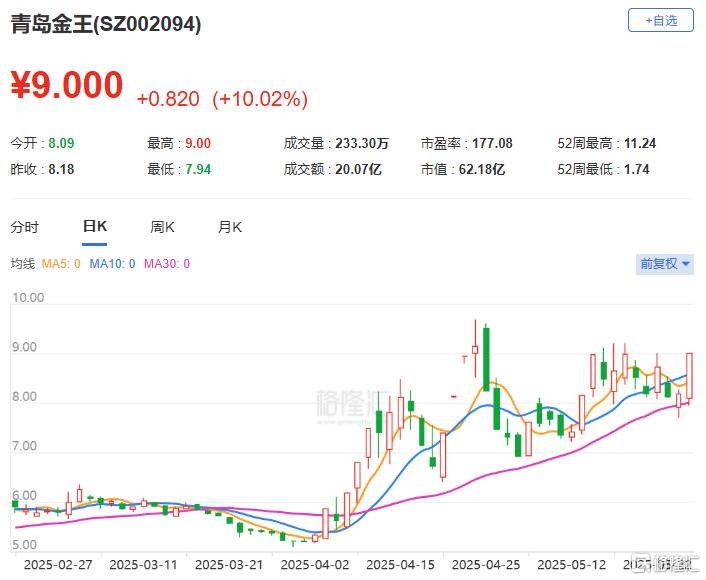Click the 2025-04-02 date axis label
Image resolution: width=706 pixels, height=580 pixels.
(x=315, y=565)
